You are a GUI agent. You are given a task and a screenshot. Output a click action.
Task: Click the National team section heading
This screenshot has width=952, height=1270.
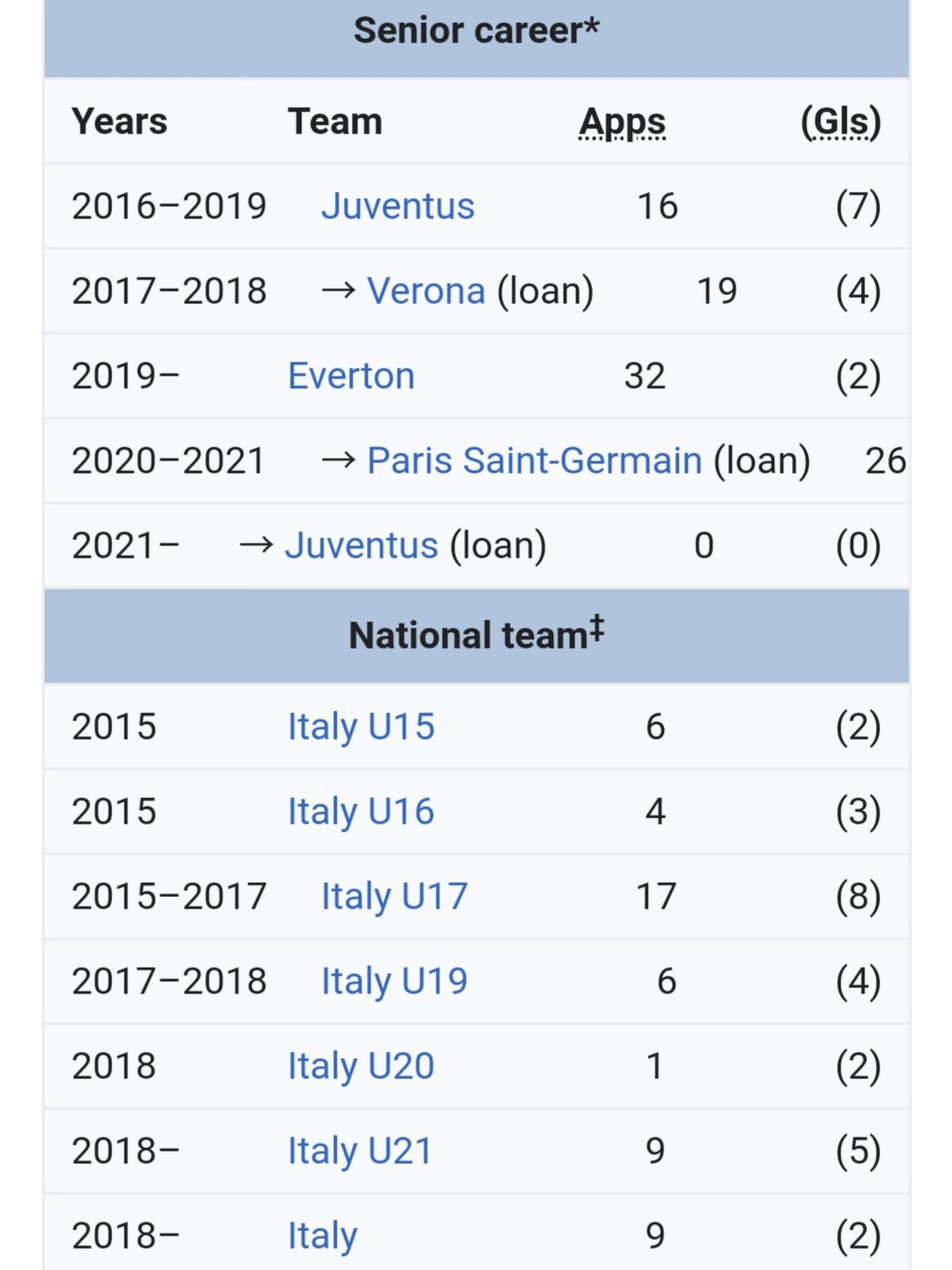(476, 635)
